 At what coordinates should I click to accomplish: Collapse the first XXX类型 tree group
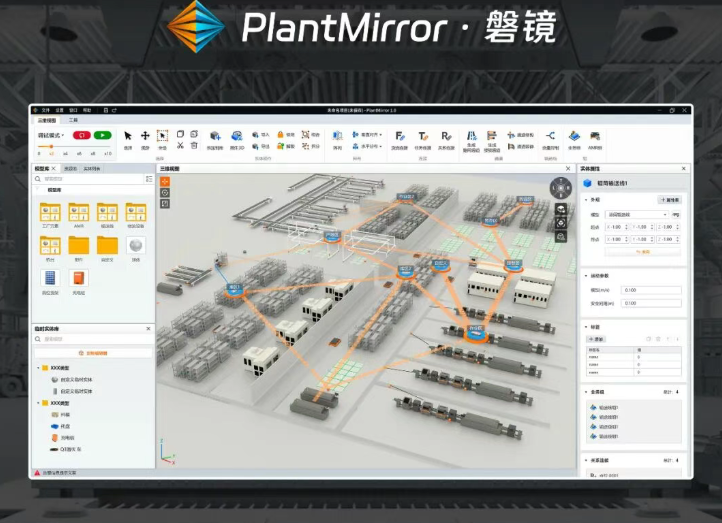[x=38, y=368]
